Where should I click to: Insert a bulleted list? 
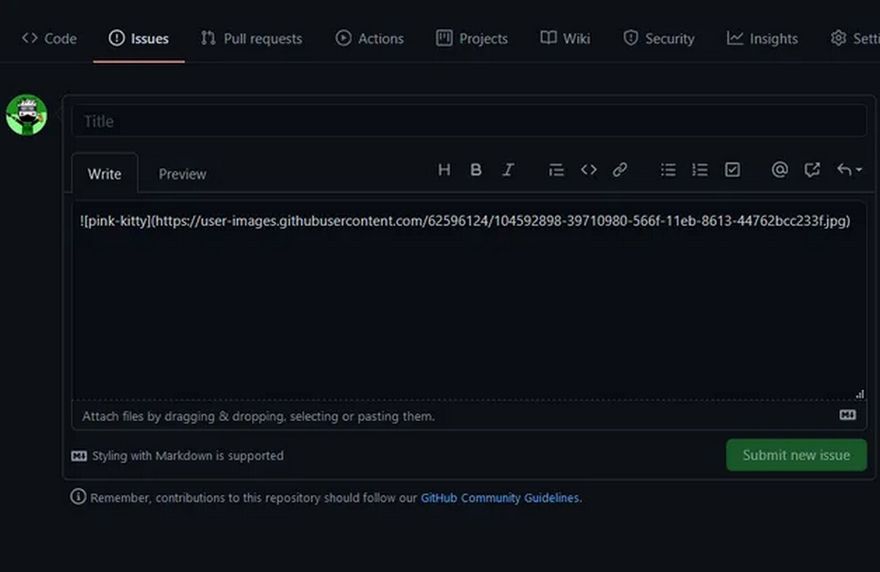(668, 170)
